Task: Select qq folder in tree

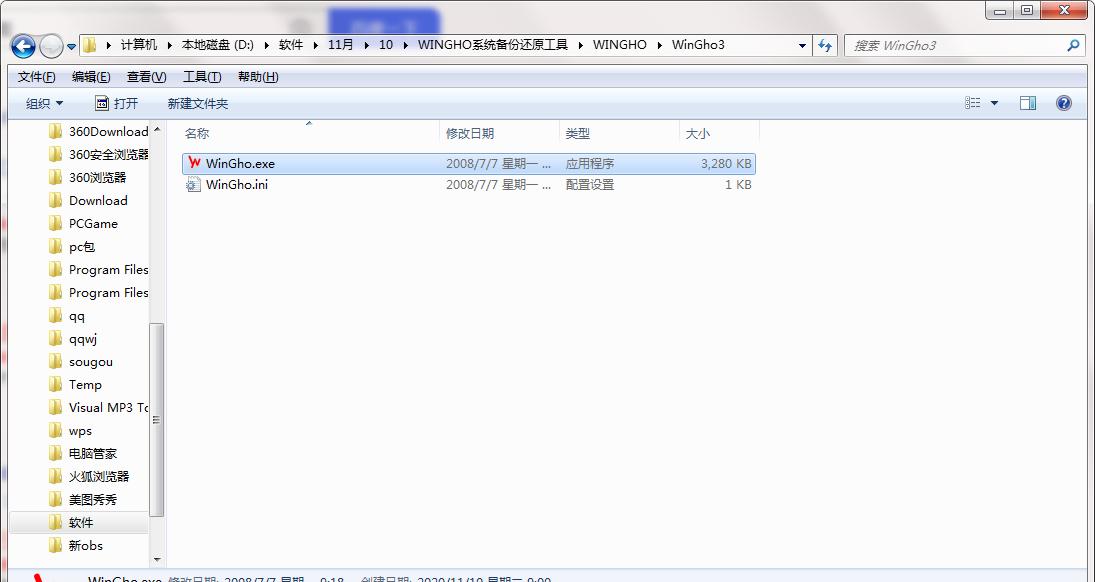Action: (x=77, y=316)
